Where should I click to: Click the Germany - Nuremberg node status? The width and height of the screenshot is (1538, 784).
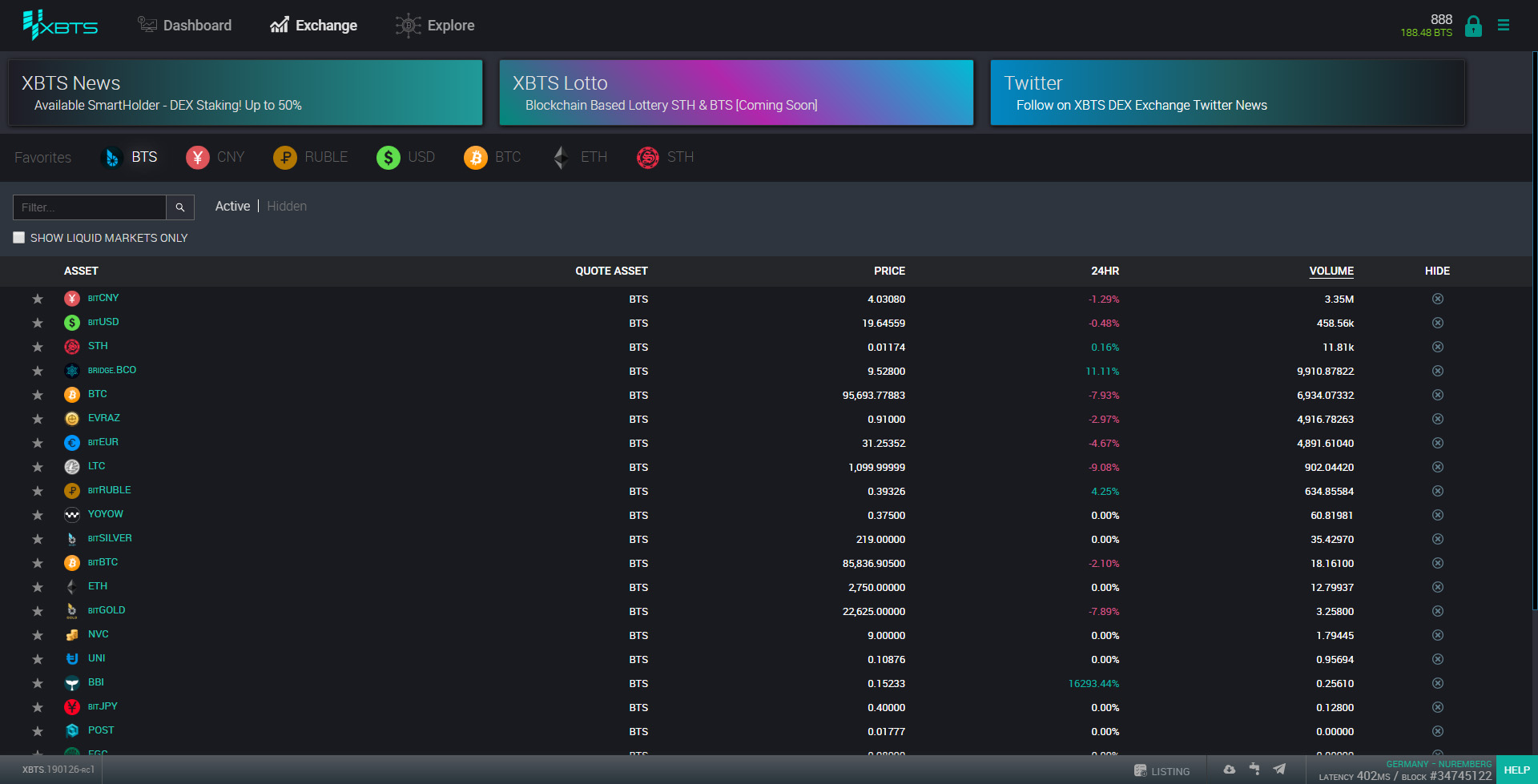tap(1439, 764)
